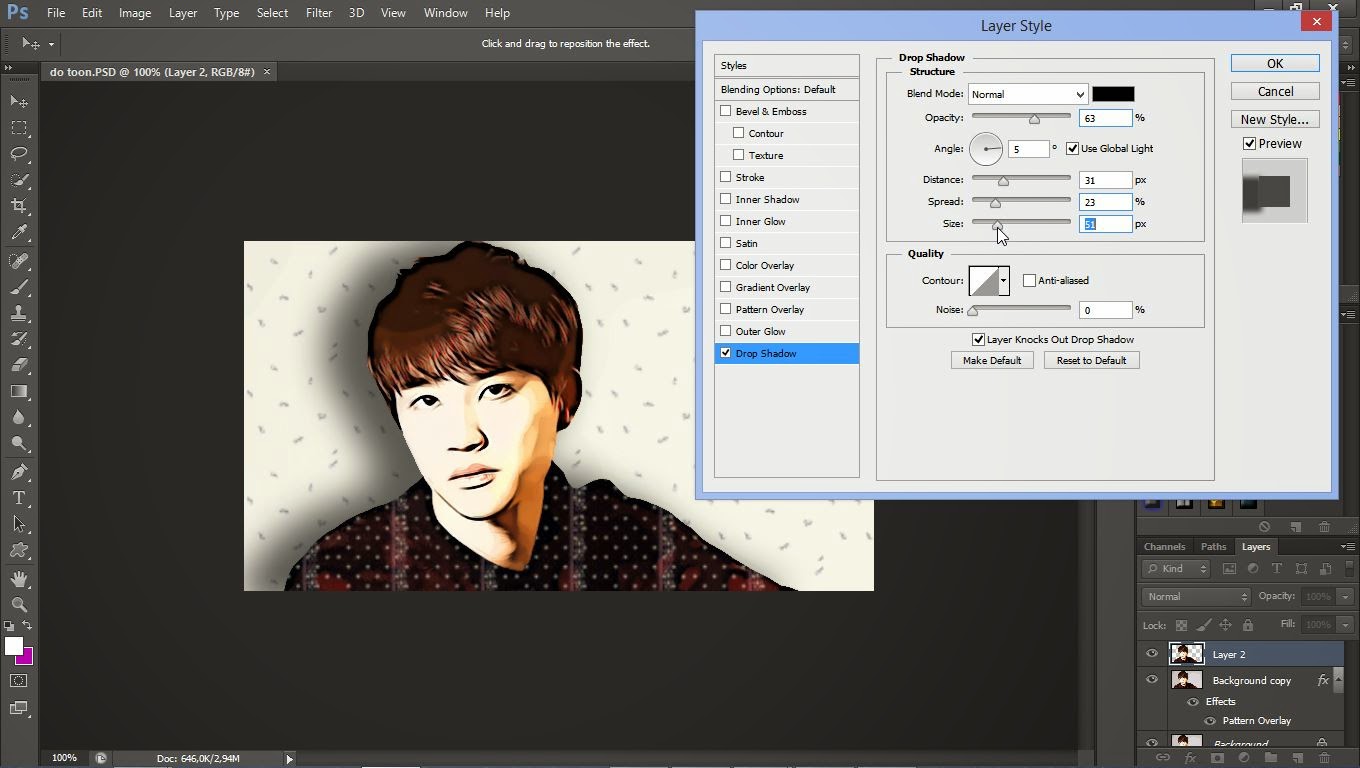This screenshot has width=1360, height=768.
Task: Hide the Layer 2 visibility eye
Action: [1151, 653]
